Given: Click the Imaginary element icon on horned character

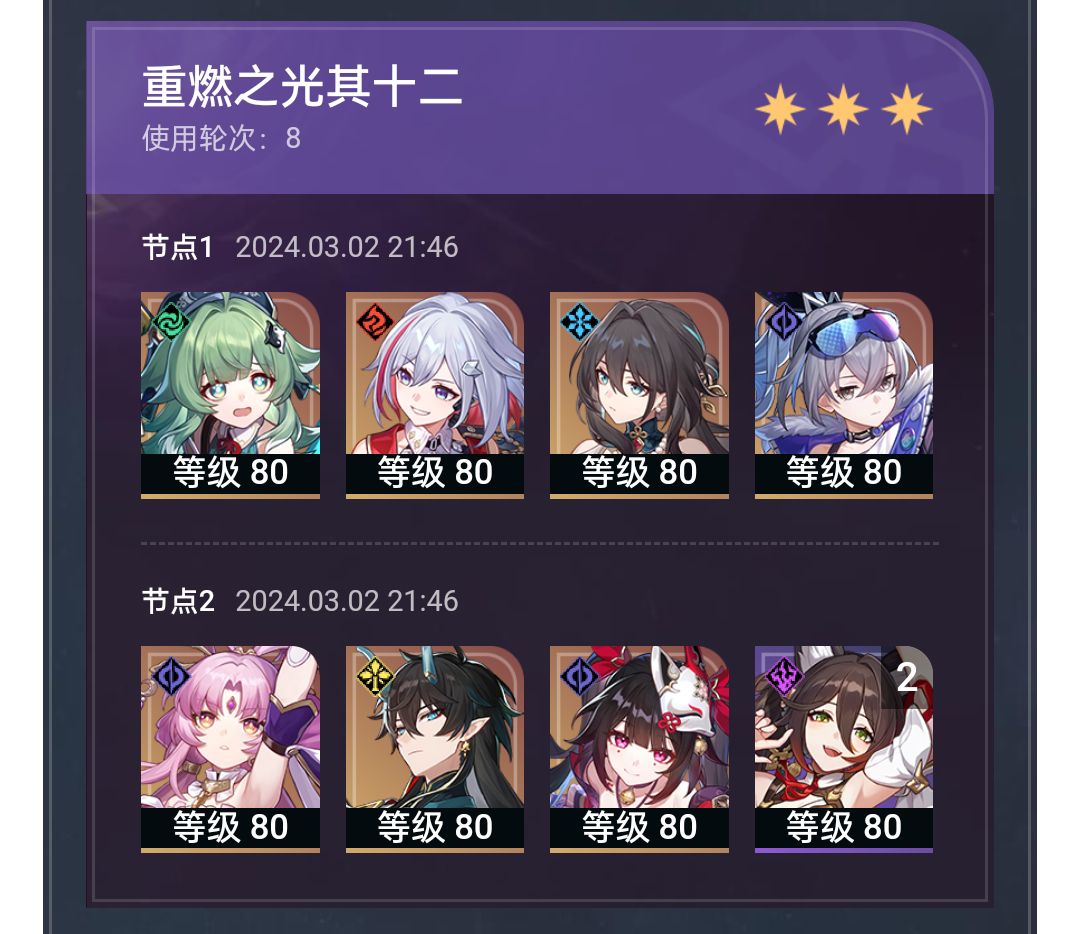Looking at the screenshot, I should point(375,675).
